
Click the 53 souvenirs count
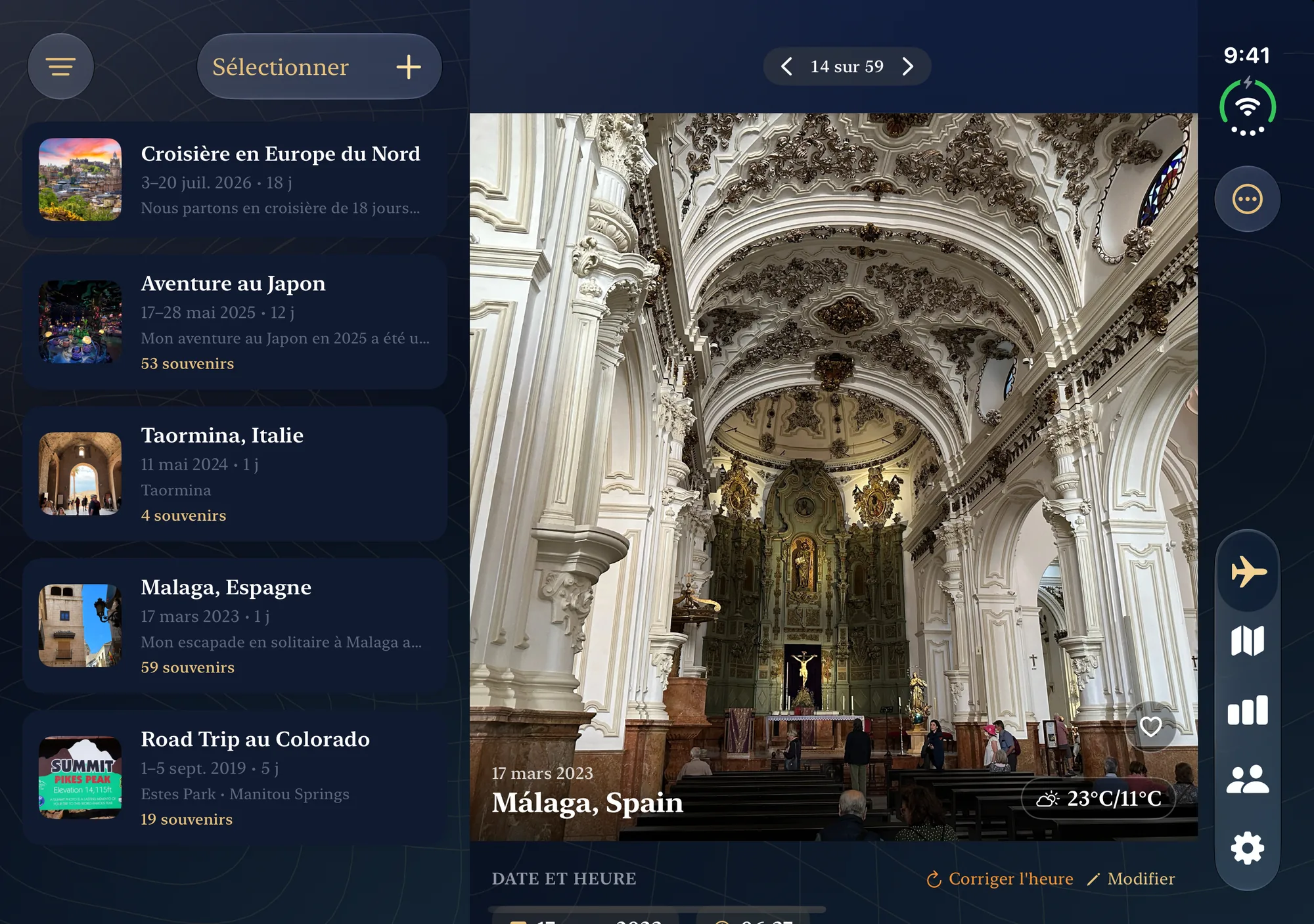click(x=187, y=363)
